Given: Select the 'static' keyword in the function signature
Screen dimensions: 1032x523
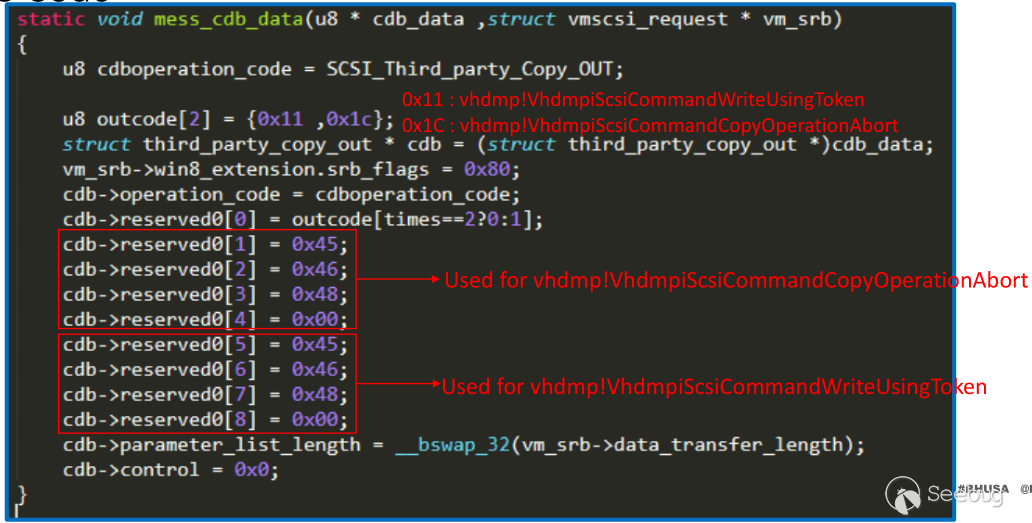Looking at the screenshot, I should 51,19.
